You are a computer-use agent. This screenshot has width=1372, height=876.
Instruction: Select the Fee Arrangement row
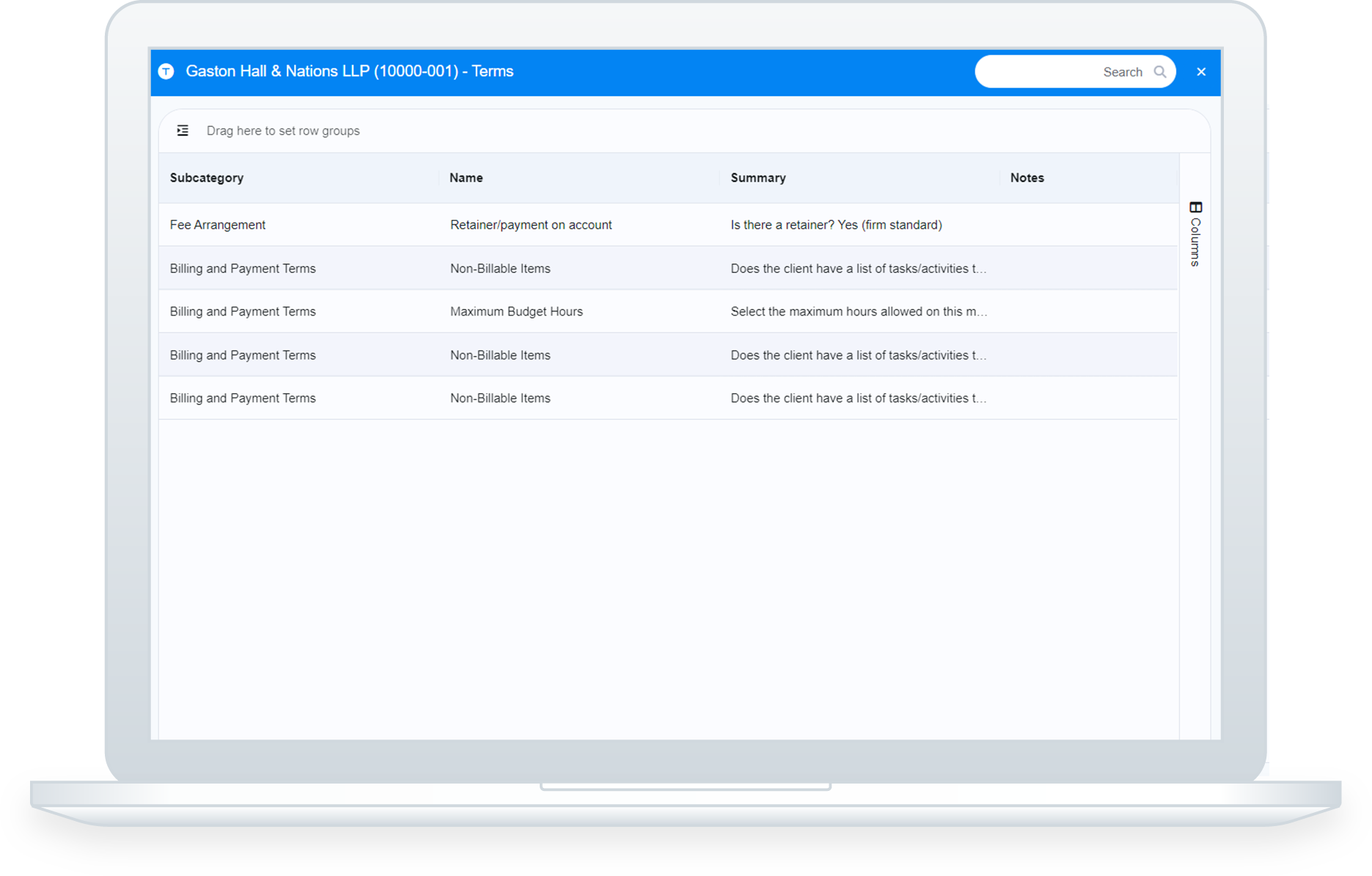(x=218, y=225)
